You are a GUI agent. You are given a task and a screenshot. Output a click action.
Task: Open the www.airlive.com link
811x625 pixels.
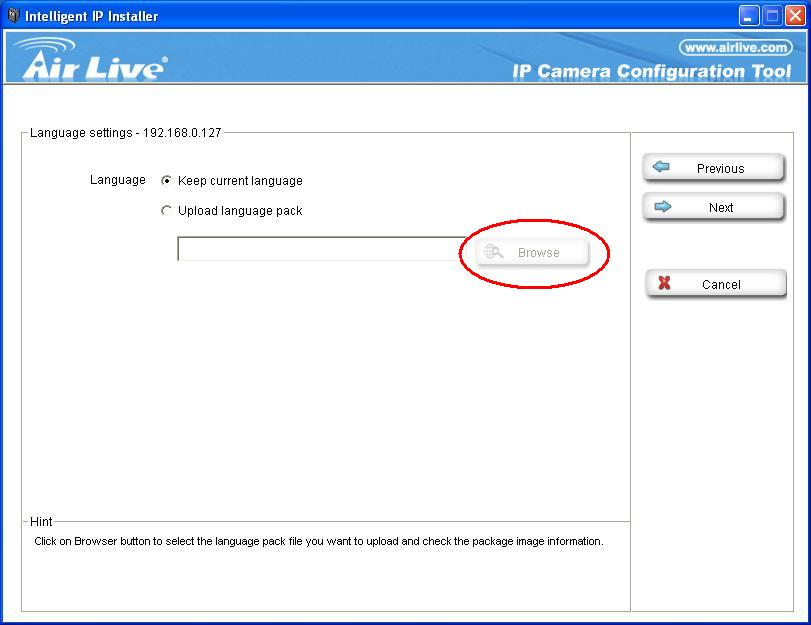pyautogui.click(x=735, y=47)
